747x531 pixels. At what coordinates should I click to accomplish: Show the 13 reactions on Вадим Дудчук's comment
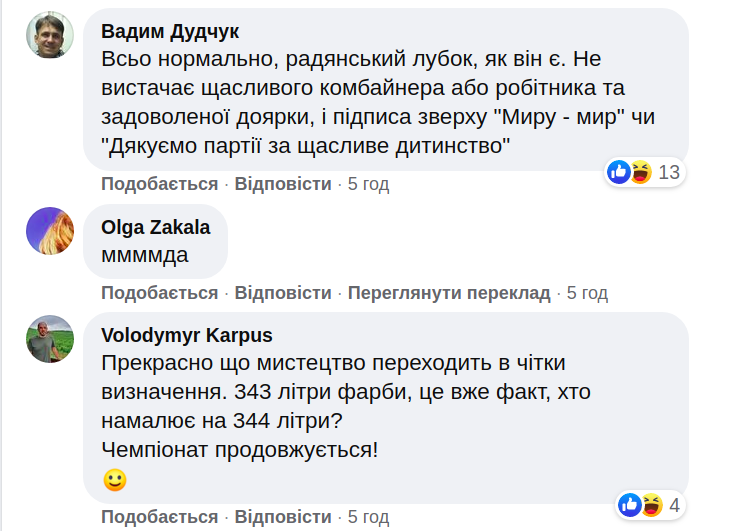click(x=669, y=173)
